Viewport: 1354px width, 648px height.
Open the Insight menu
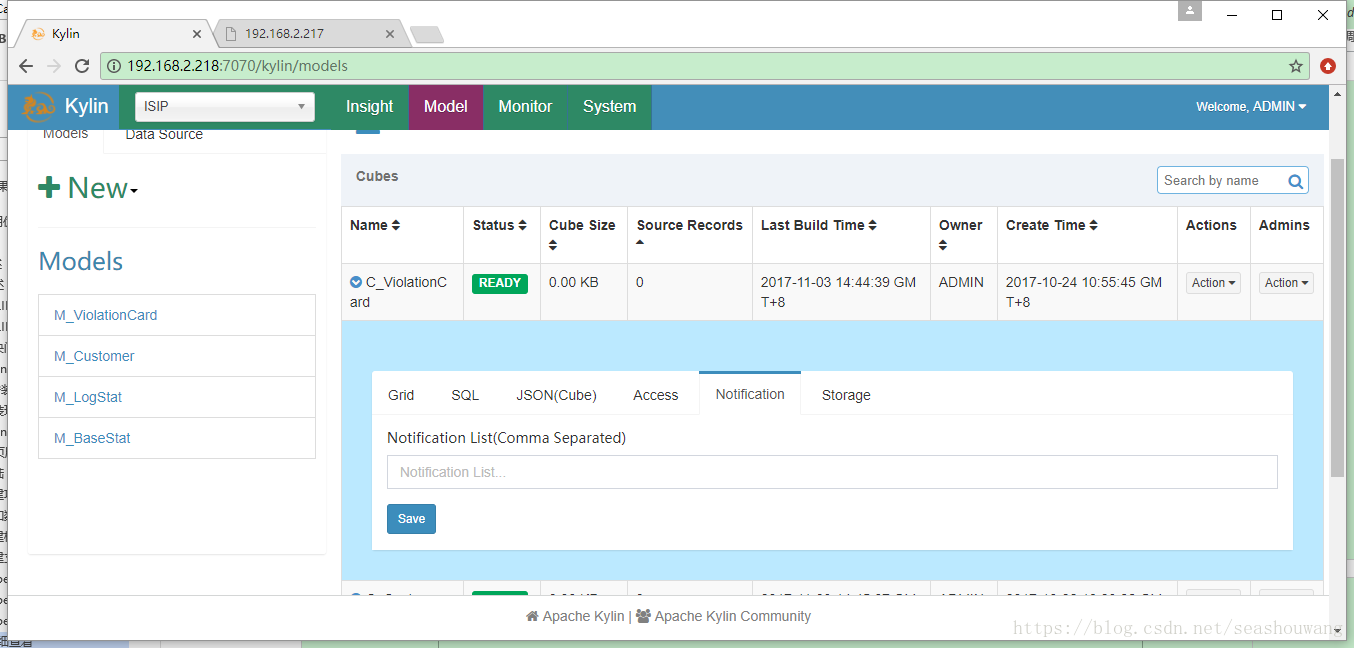(369, 107)
